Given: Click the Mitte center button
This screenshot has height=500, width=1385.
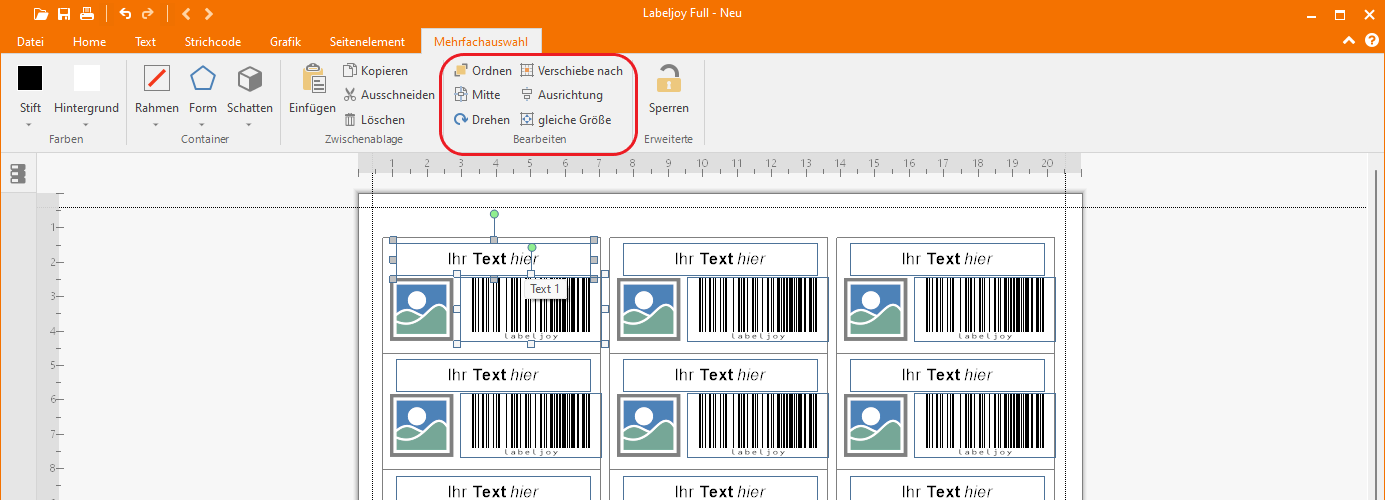Looking at the screenshot, I should coord(477,95).
